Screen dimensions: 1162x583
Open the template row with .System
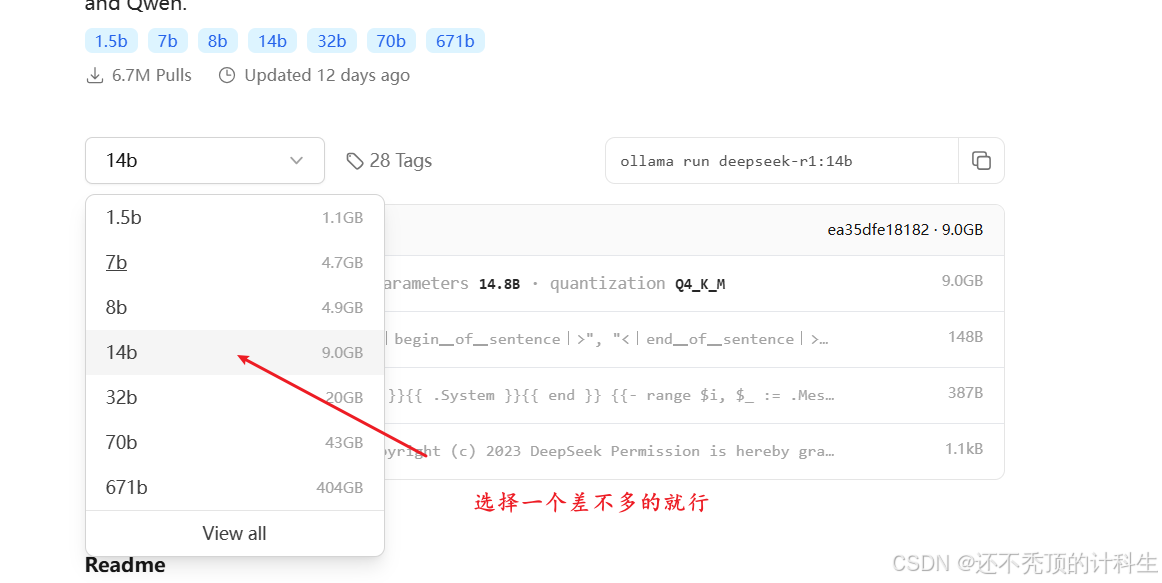click(x=694, y=395)
